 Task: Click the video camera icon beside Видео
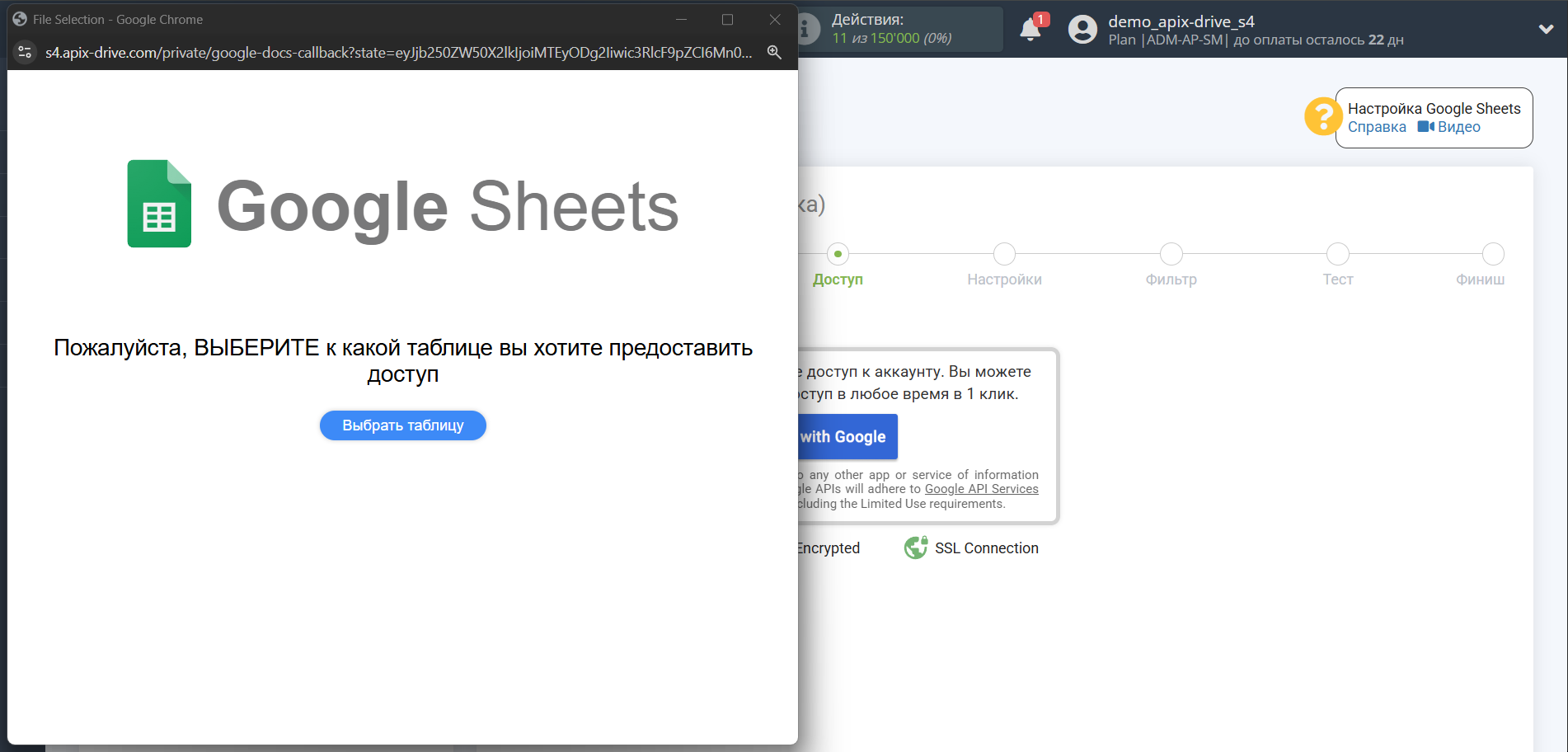tap(1425, 126)
